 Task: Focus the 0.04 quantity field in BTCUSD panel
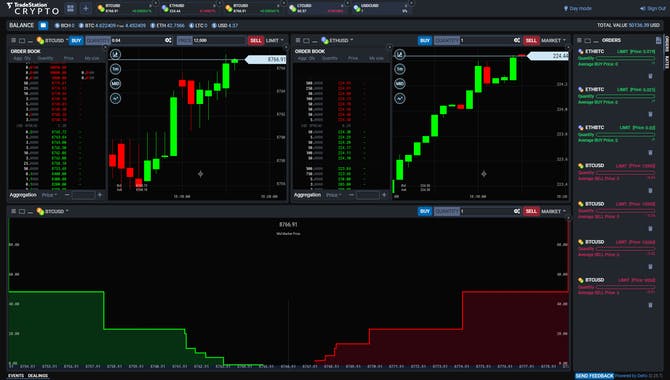tap(138, 41)
